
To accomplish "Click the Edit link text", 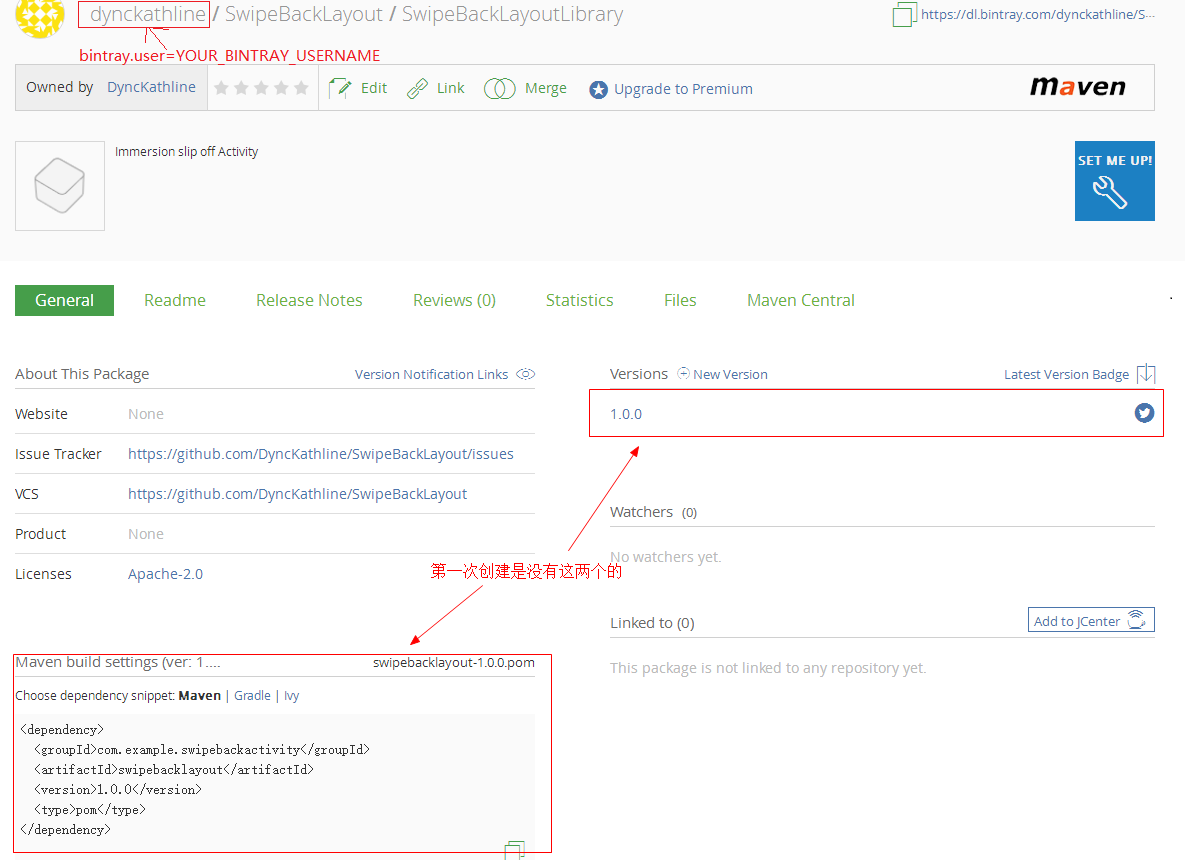I will point(373,88).
